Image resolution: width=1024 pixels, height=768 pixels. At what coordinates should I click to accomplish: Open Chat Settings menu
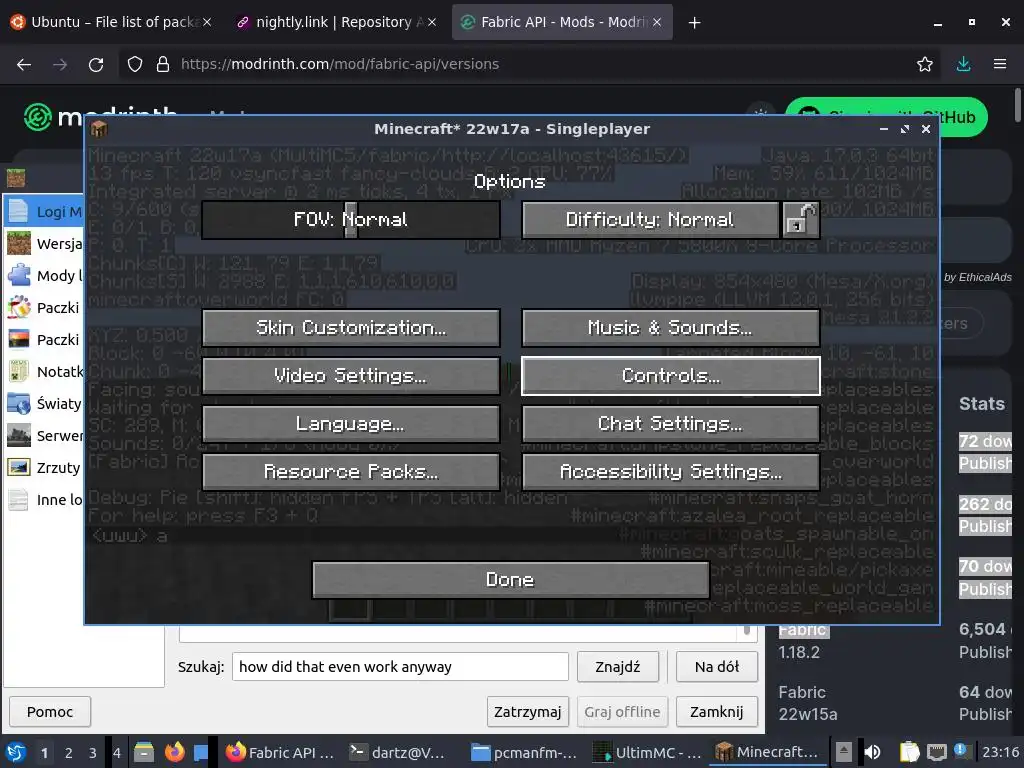pyautogui.click(x=670, y=424)
